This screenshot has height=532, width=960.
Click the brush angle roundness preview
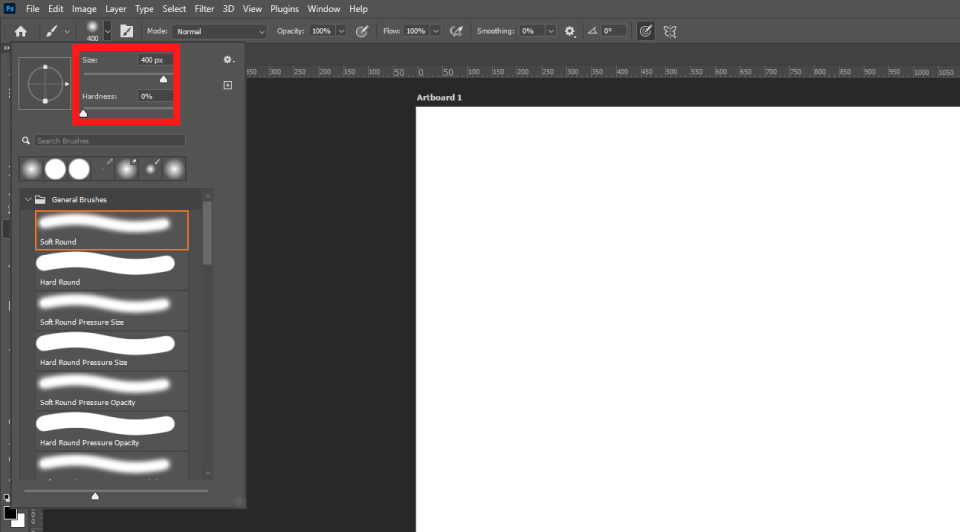pos(45,84)
